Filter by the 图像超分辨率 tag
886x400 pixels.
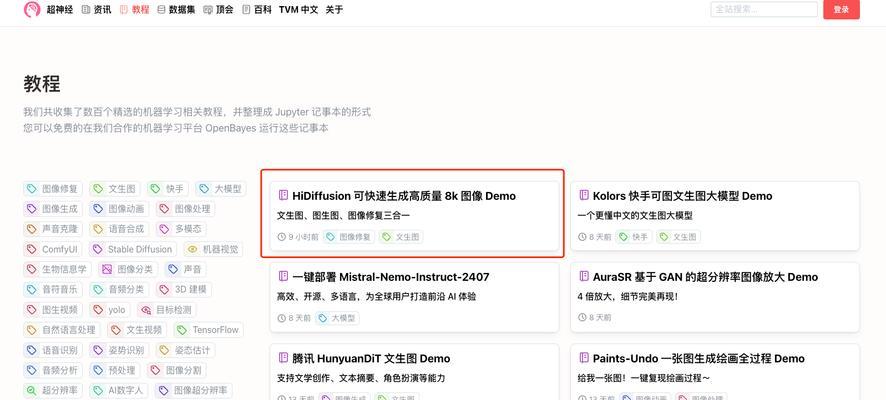tap(193, 390)
